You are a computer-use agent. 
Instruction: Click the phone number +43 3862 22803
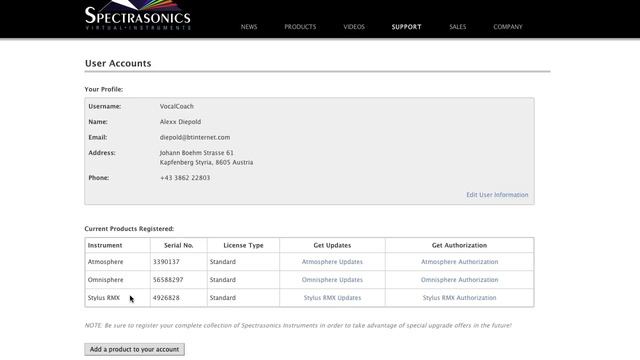[x=185, y=178]
